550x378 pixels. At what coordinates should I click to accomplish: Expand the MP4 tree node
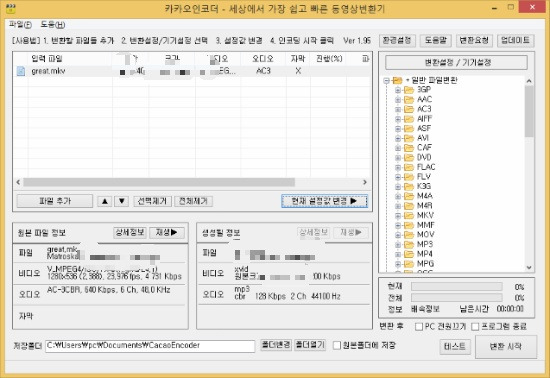click(x=398, y=254)
